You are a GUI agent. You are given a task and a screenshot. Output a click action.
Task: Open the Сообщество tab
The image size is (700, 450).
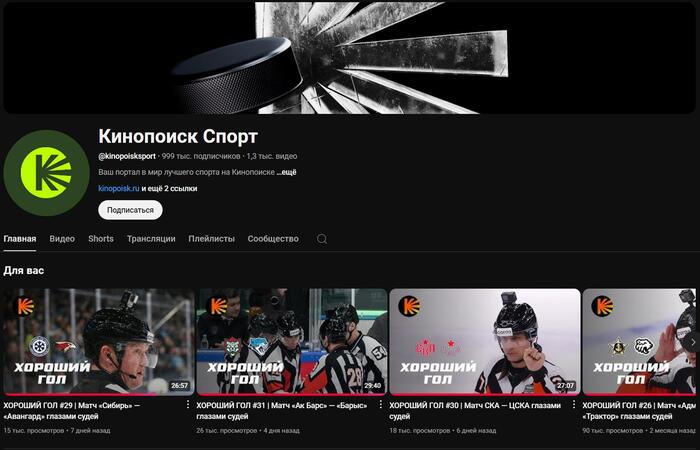(x=273, y=239)
